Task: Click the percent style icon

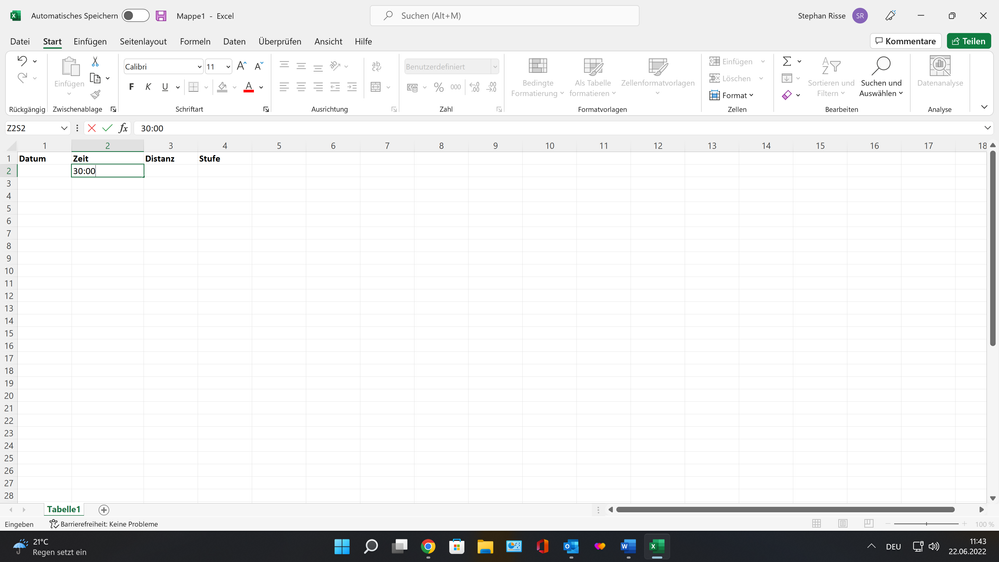Action: pyautogui.click(x=438, y=87)
